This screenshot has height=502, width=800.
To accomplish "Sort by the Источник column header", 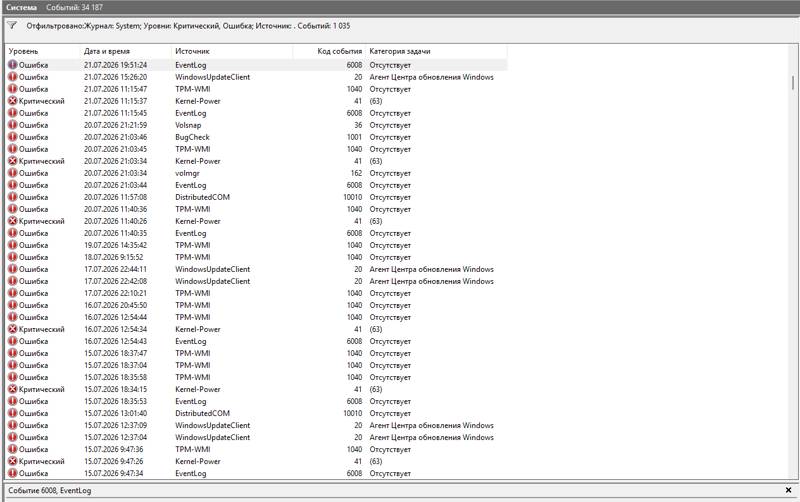I will pyautogui.click(x=232, y=51).
